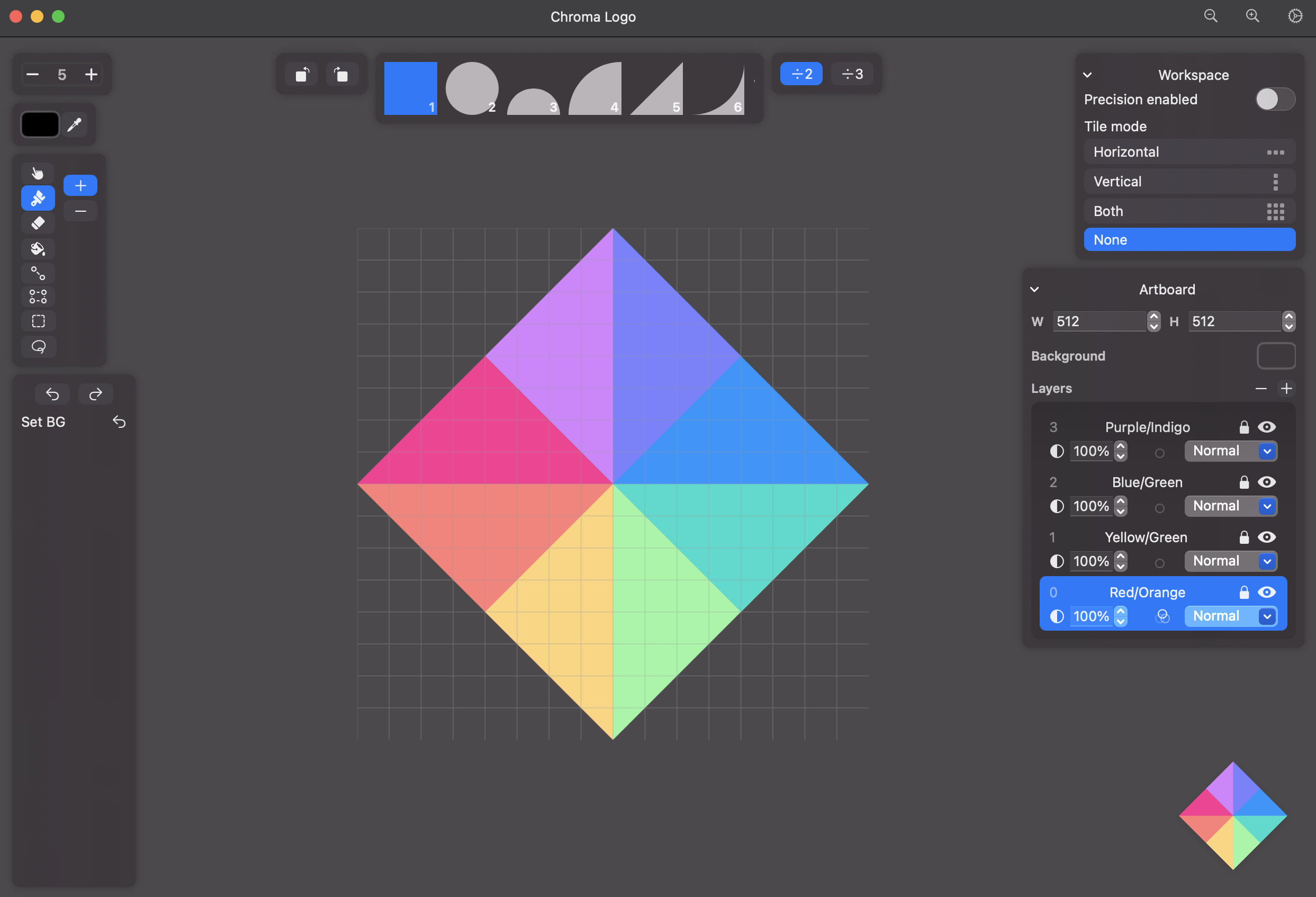Rotate shape using left rotate icon
The image size is (1316, 897).
tap(302, 74)
